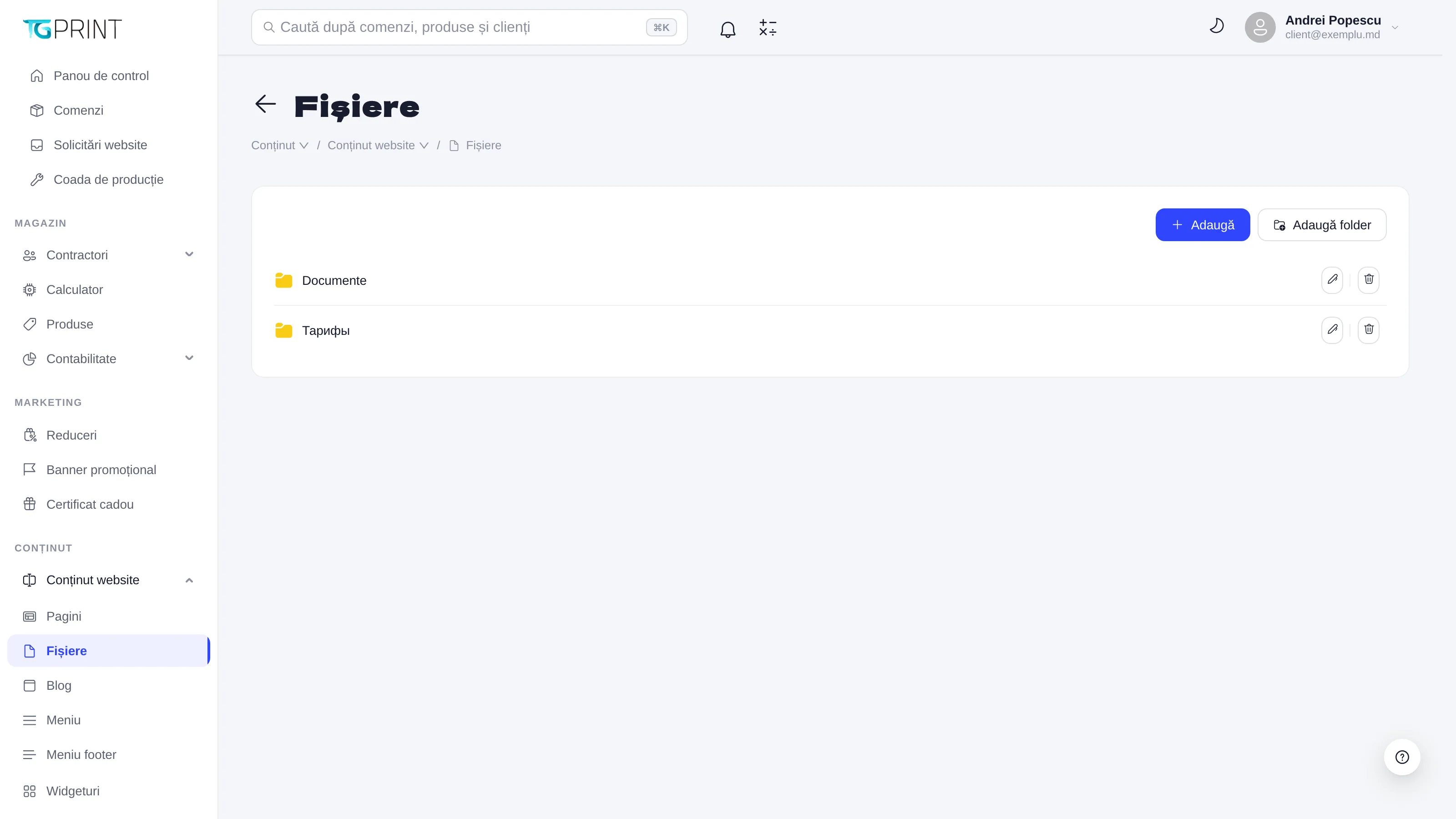Open Reduceri in the Marketing section
Image resolution: width=1456 pixels, height=819 pixels.
(109, 435)
